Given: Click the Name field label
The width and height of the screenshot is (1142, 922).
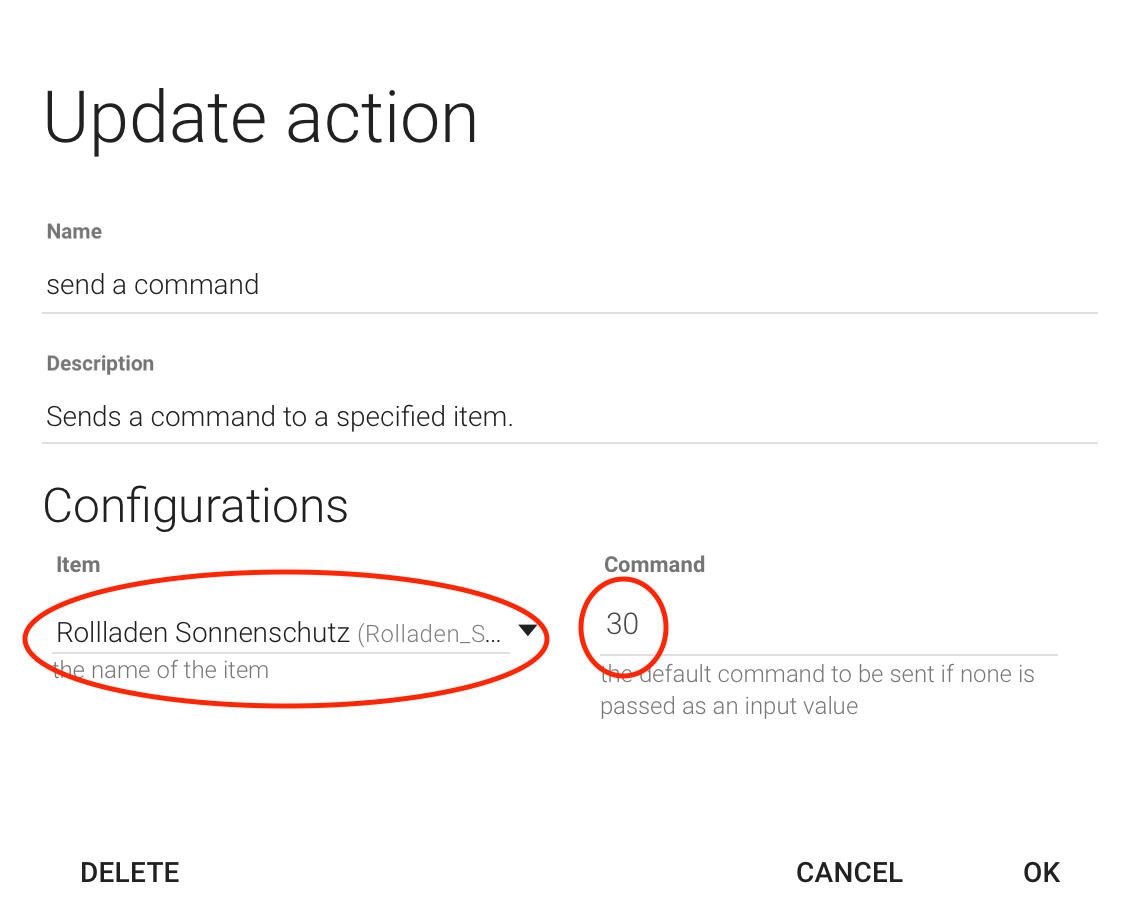Looking at the screenshot, I should pos(74,231).
